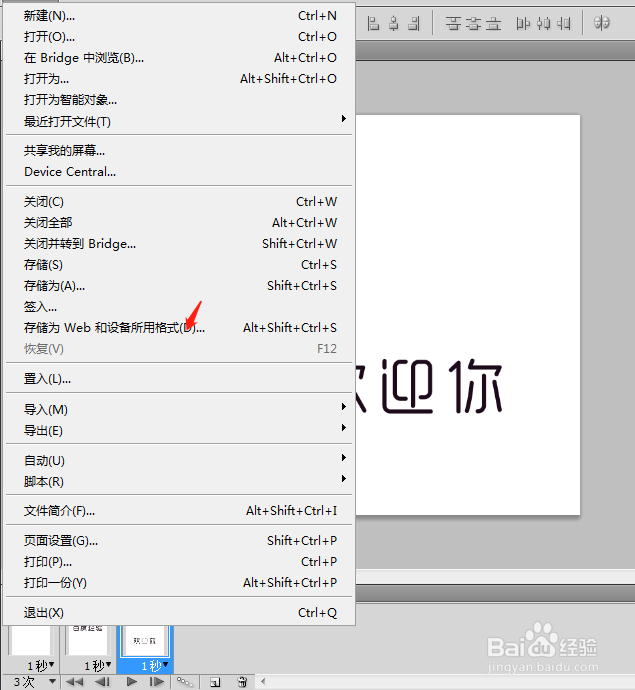Screen dimensions: 635x690
Task: Choose 新建(N)... from File menu
Action: click(x=179, y=16)
